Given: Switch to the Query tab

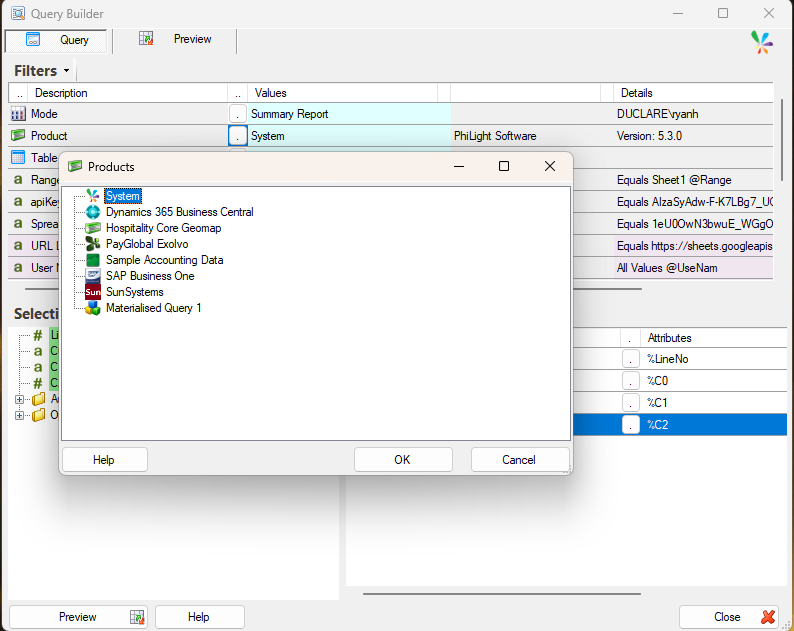Looking at the screenshot, I should 56,40.
